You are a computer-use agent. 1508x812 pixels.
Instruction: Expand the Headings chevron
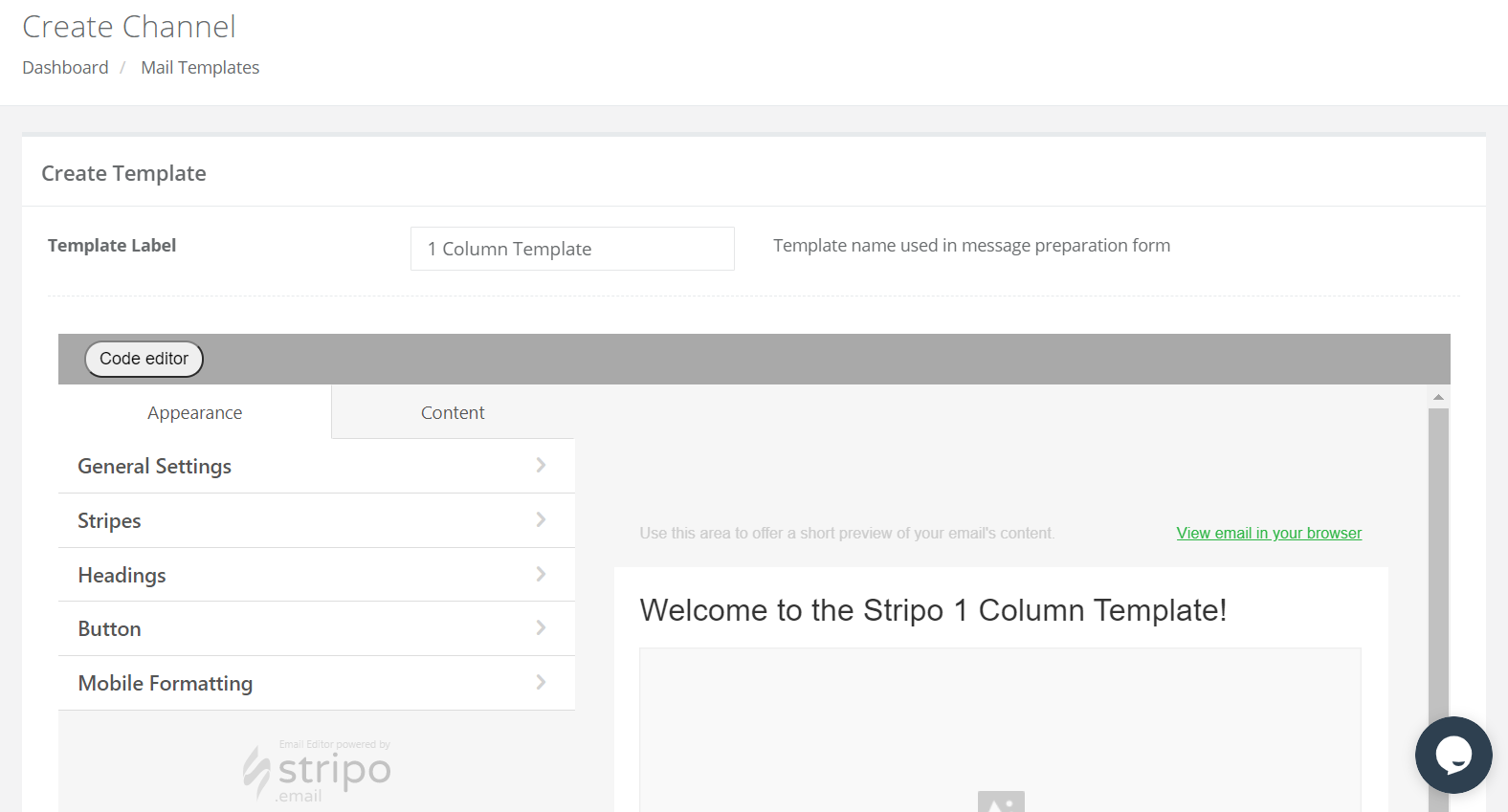point(541,574)
